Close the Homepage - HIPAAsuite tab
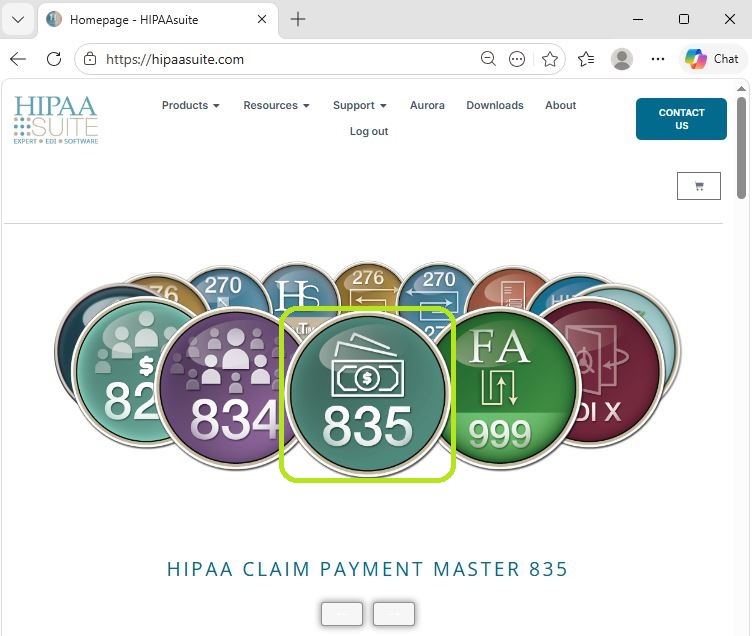This screenshot has height=636, width=752. [x=262, y=19]
